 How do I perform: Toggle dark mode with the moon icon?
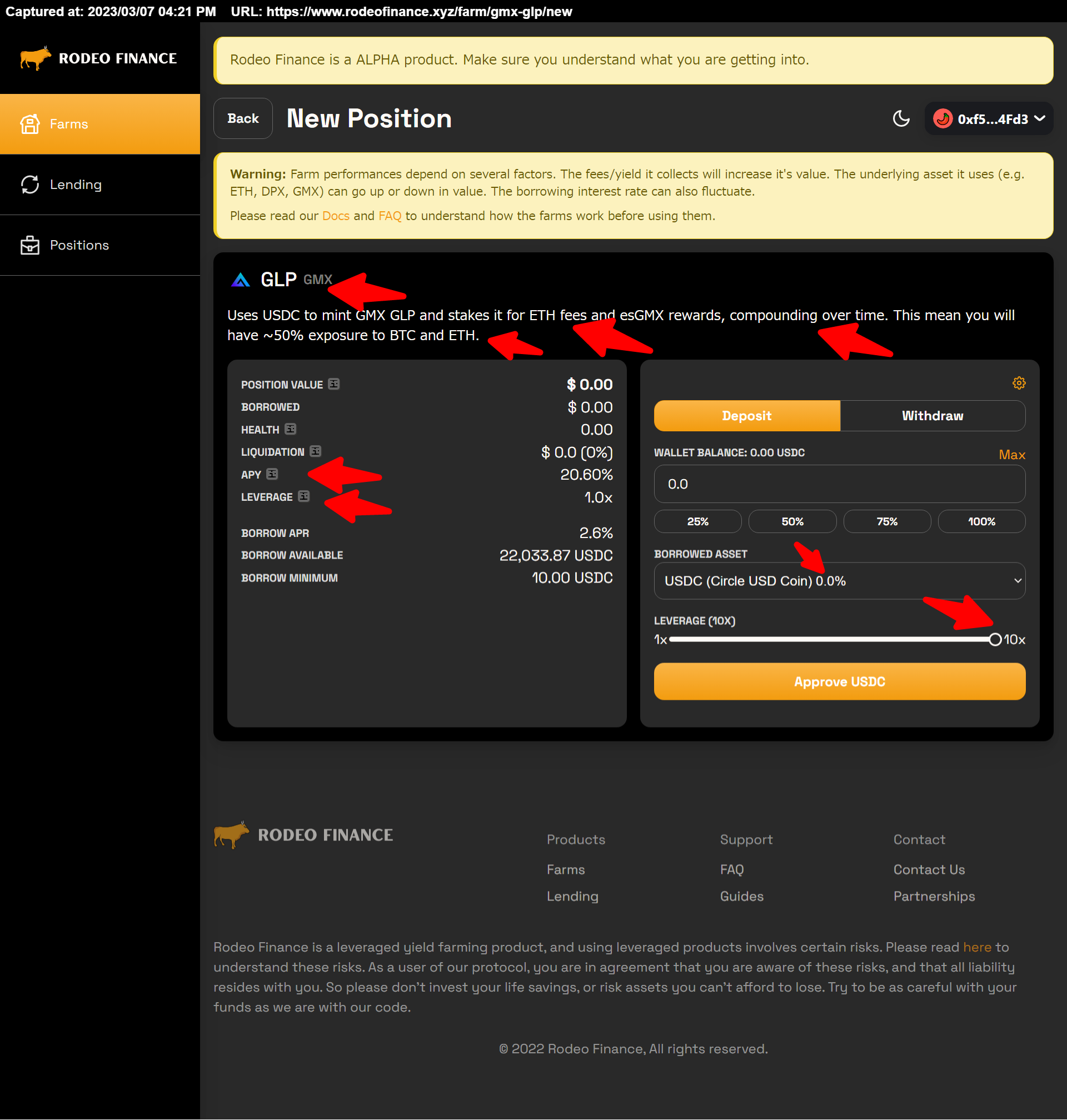point(901,118)
